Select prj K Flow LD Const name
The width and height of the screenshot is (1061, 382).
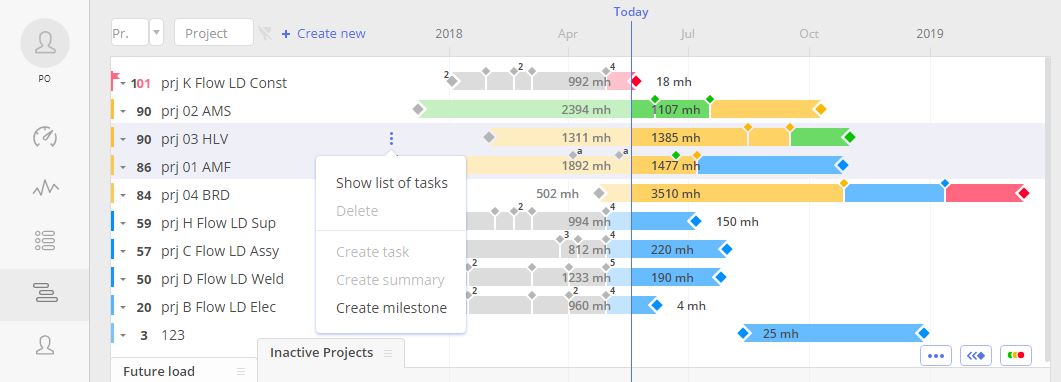pyautogui.click(x=224, y=83)
